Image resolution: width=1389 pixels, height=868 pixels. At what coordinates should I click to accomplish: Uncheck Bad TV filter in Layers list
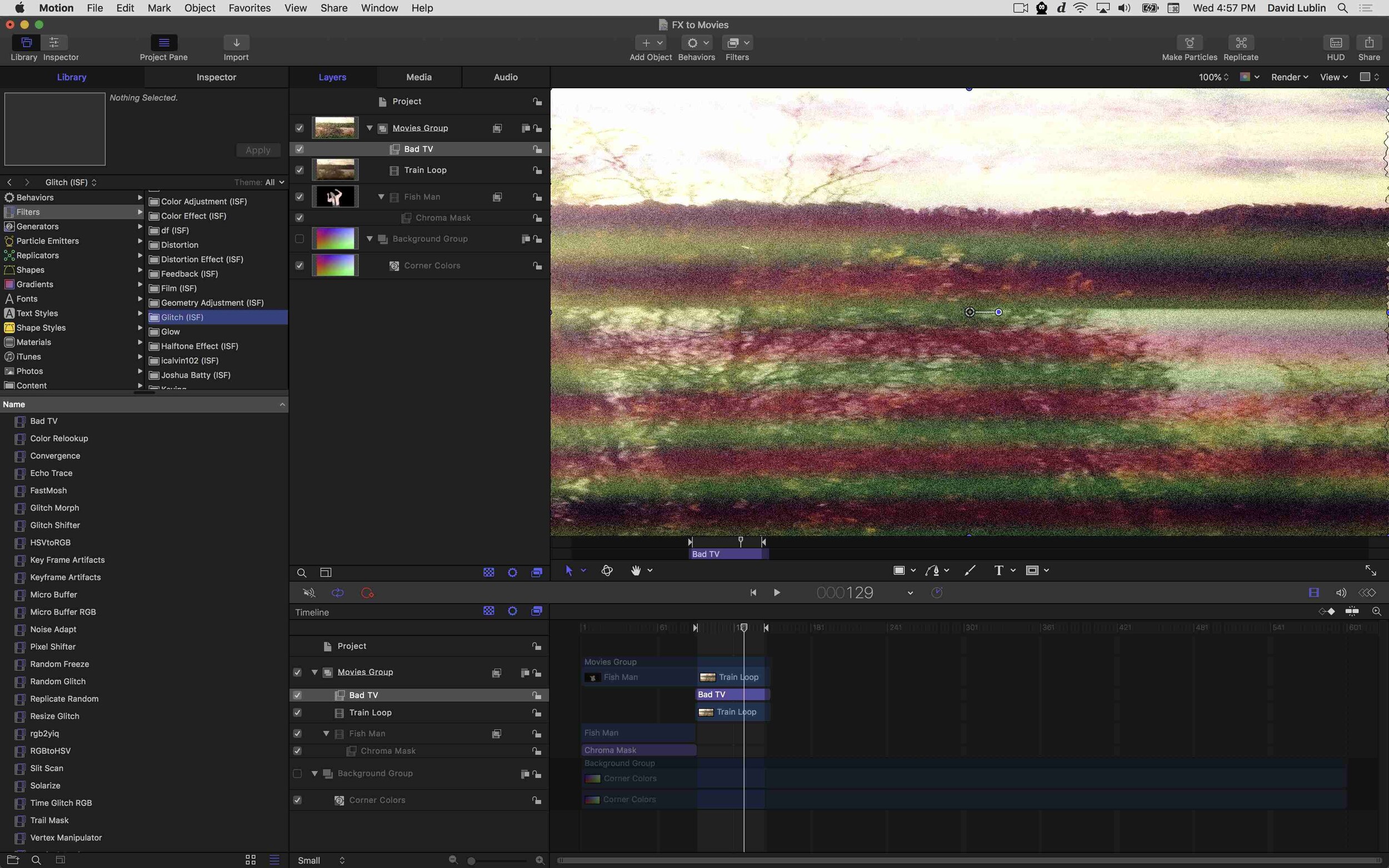299,149
